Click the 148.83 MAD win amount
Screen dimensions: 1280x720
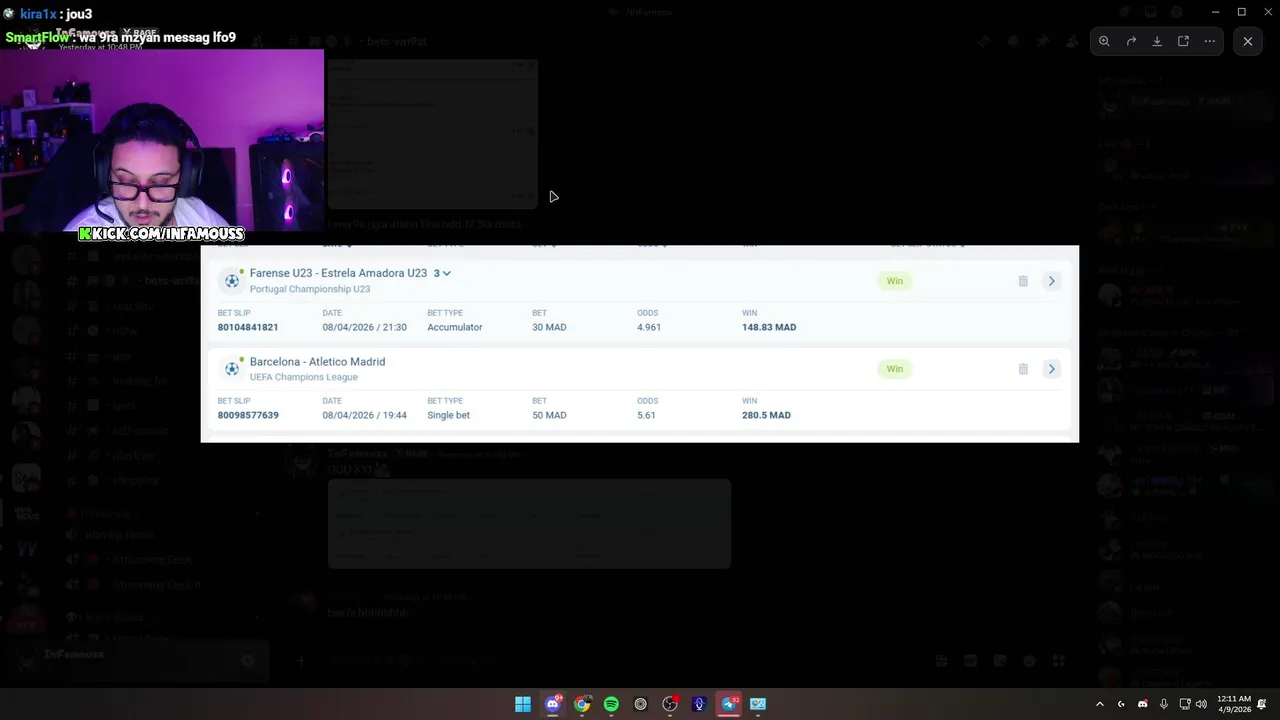click(x=769, y=327)
